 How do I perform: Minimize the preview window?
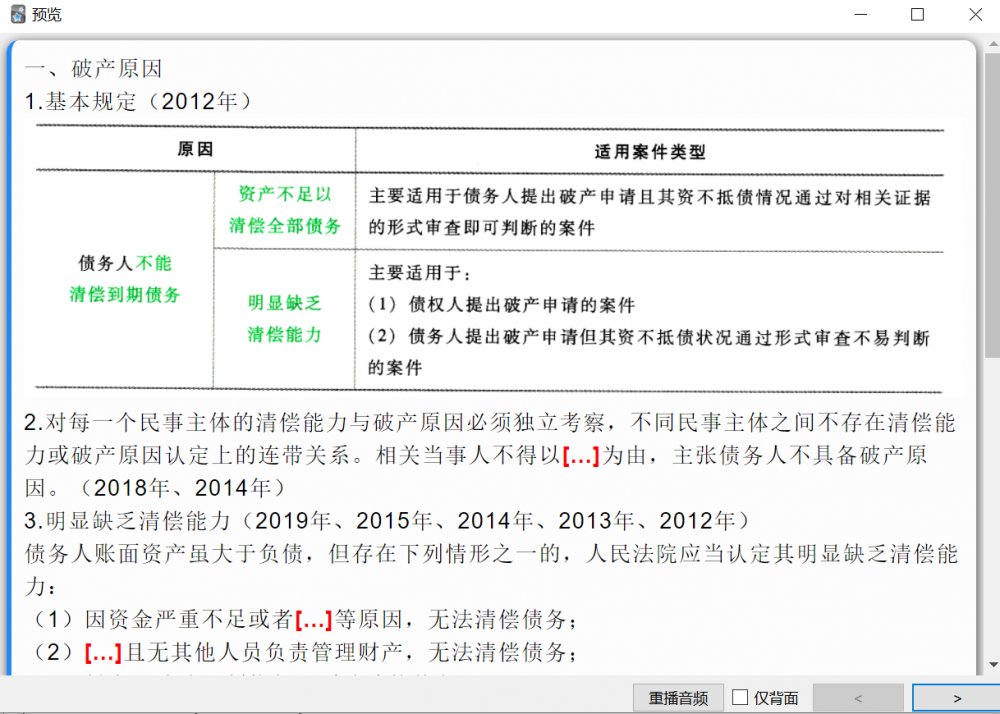tap(860, 15)
